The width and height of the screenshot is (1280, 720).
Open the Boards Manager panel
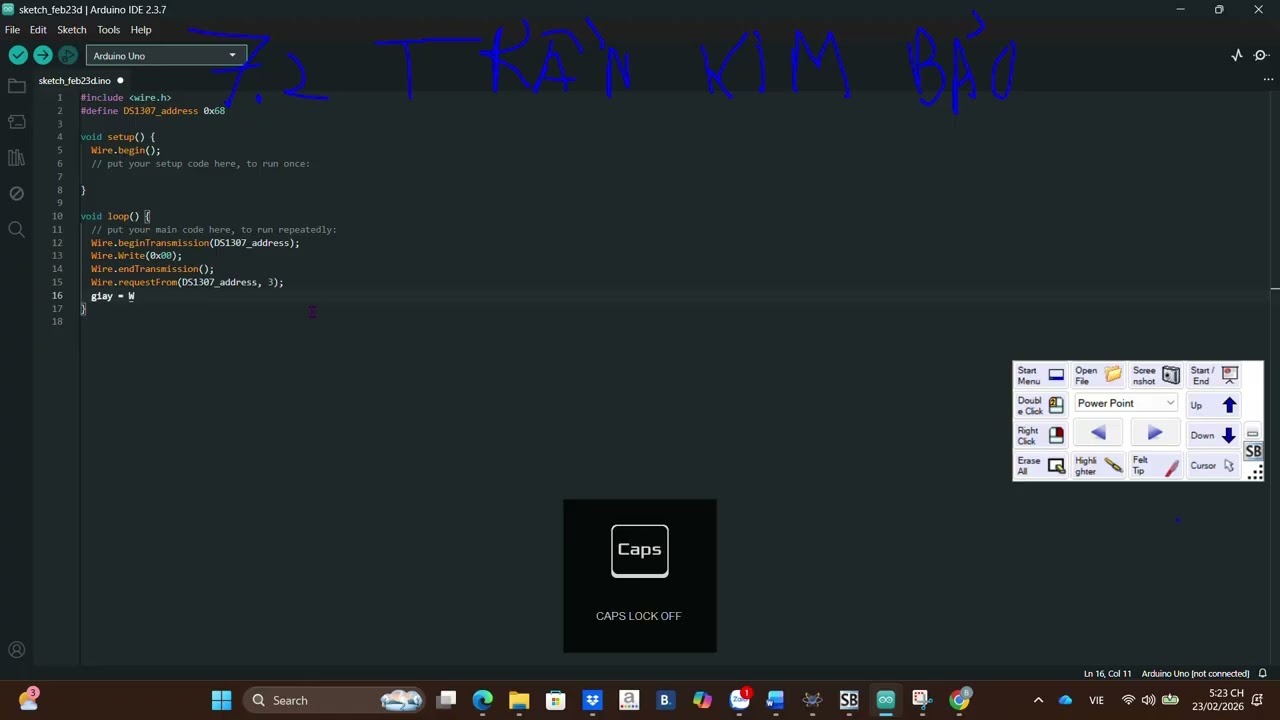click(x=16, y=122)
